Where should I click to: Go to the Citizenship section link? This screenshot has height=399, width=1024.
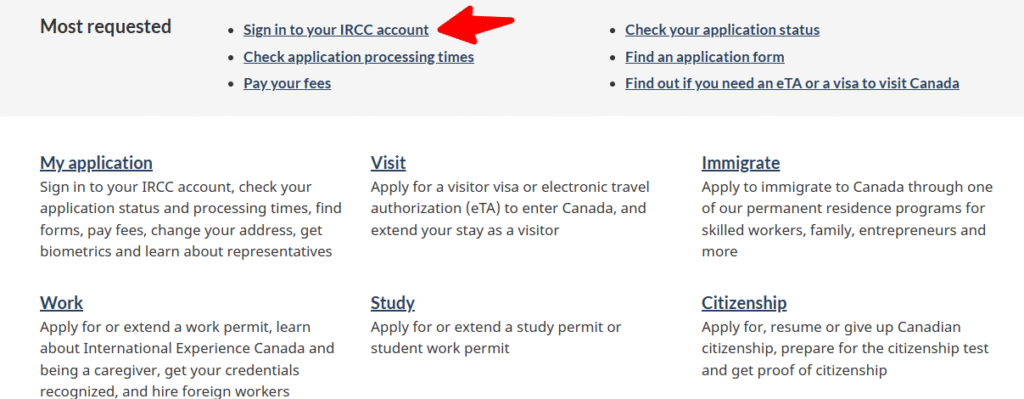click(x=744, y=303)
